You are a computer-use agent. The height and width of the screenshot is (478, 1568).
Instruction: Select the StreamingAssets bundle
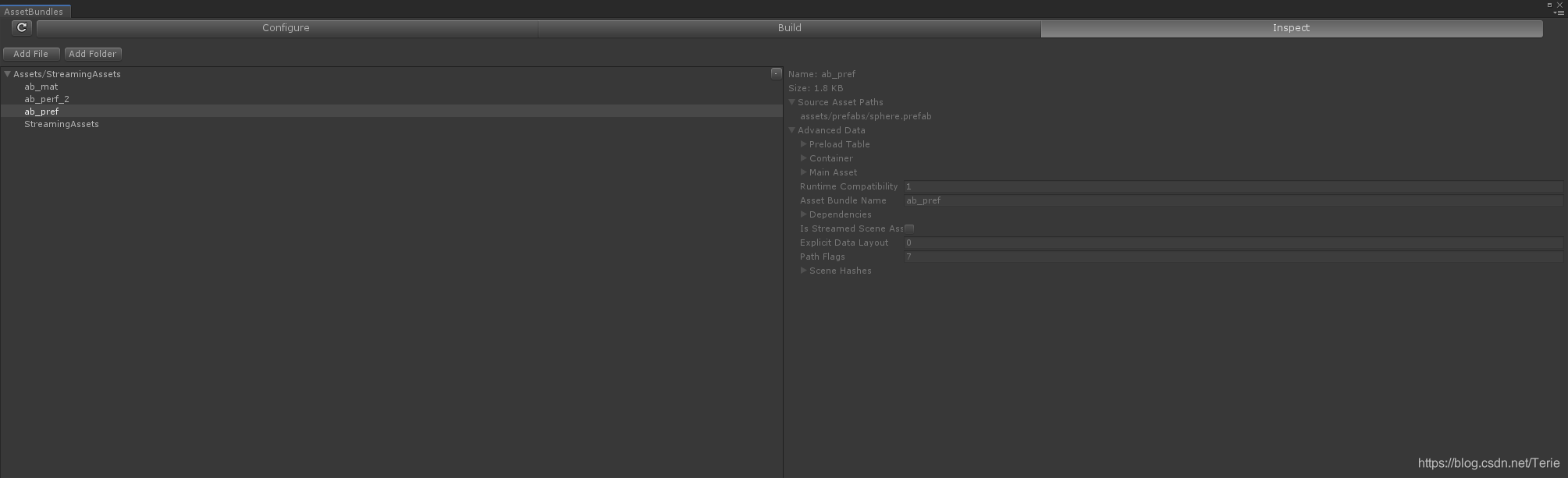coord(62,124)
